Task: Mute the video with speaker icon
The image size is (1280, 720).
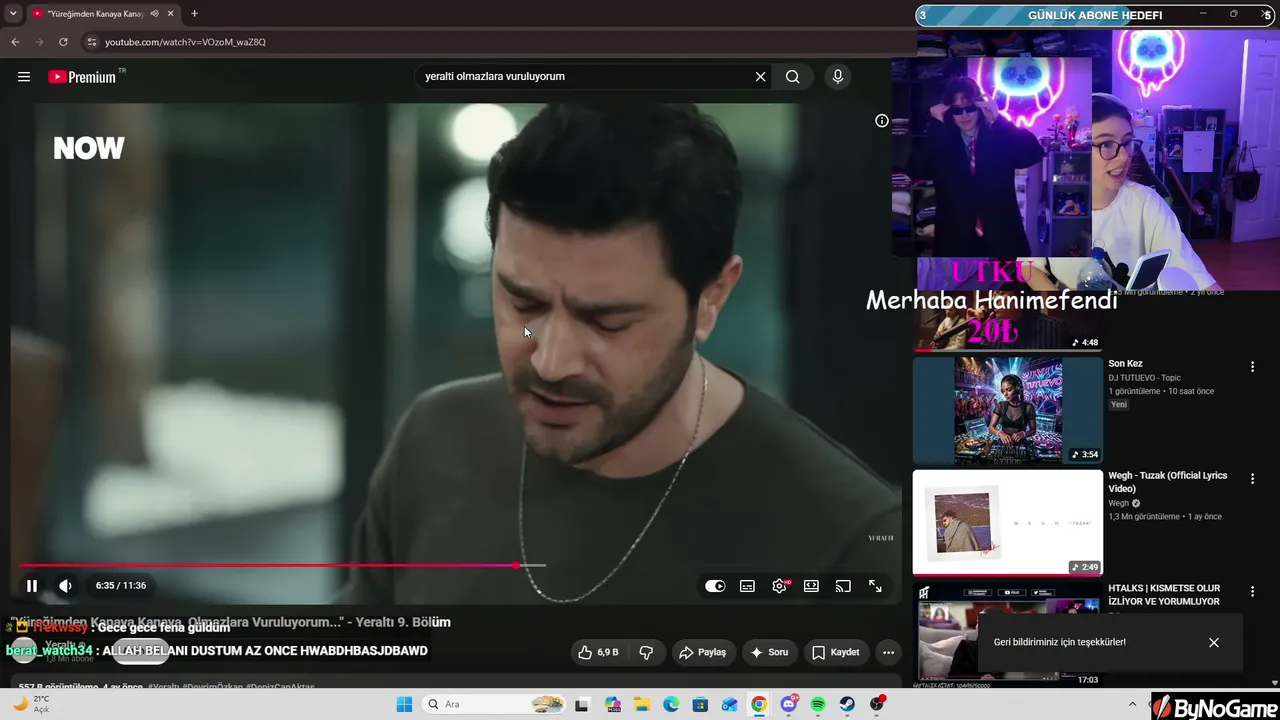Action: (x=65, y=586)
